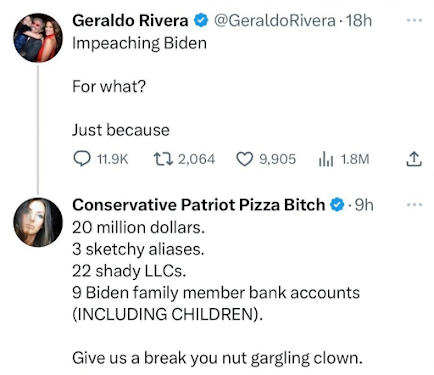Open more options on Geraldo Rivera's tweet
This screenshot has width=434, height=375.
click(414, 20)
